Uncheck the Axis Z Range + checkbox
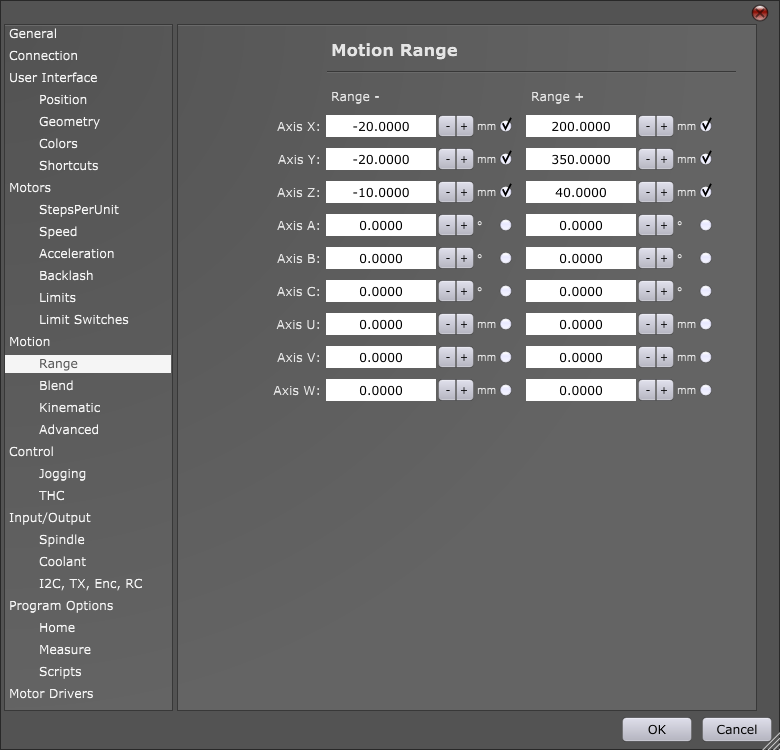Screen dimensions: 780x750 click(x=706, y=192)
